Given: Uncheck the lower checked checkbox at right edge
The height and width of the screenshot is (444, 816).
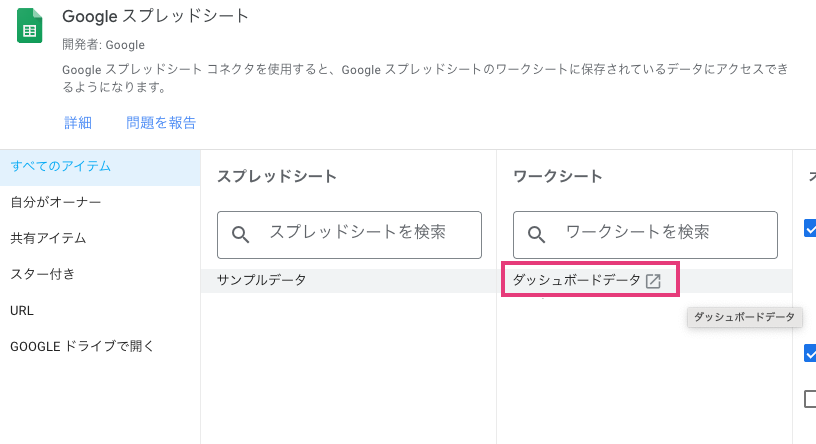Looking at the screenshot, I should tap(810, 353).
